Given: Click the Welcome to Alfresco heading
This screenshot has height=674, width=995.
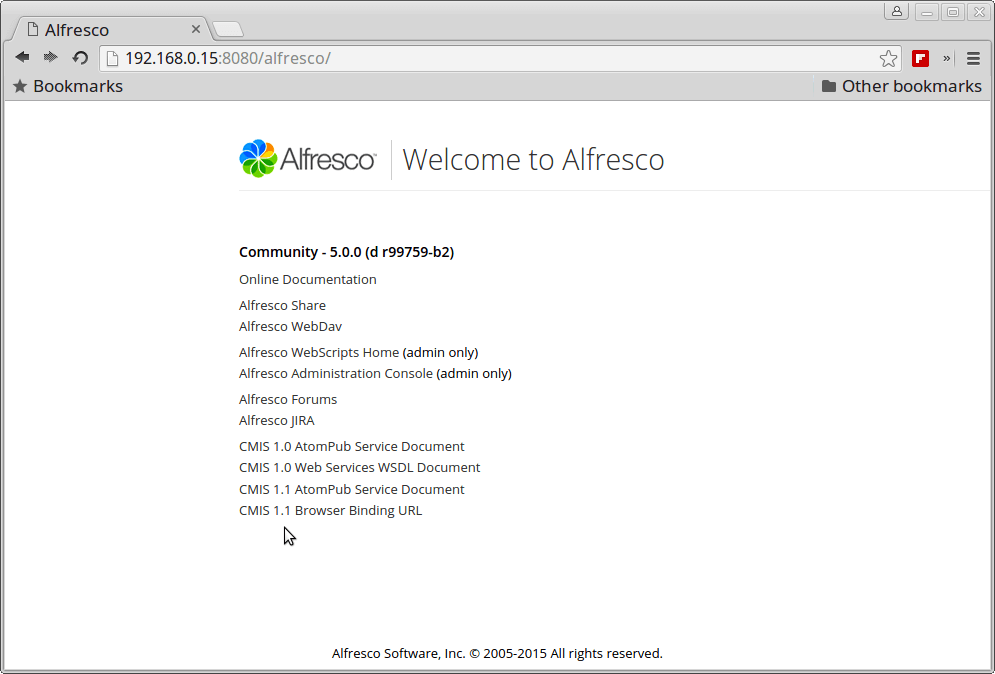Looking at the screenshot, I should (x=533, y=159).
